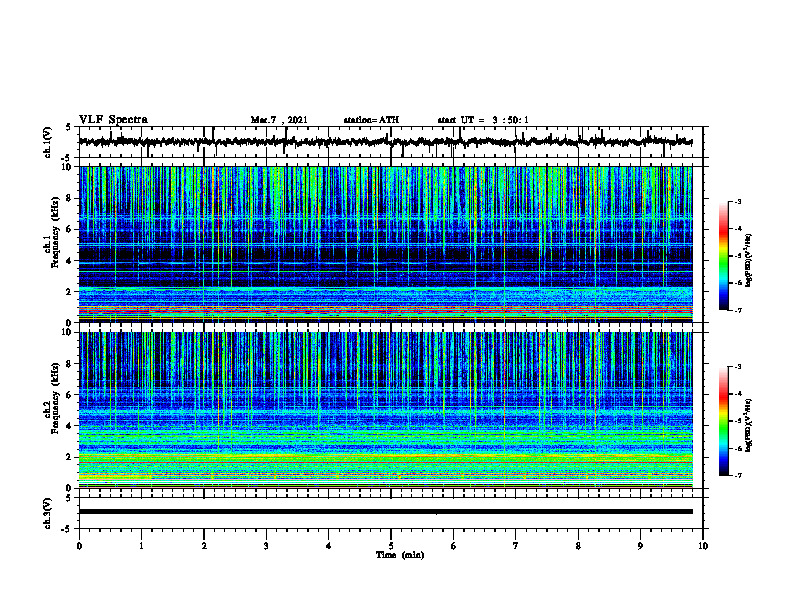The image size is (792, 612).
Task: Click the "3" tick on the time axis
Action: 266,546
